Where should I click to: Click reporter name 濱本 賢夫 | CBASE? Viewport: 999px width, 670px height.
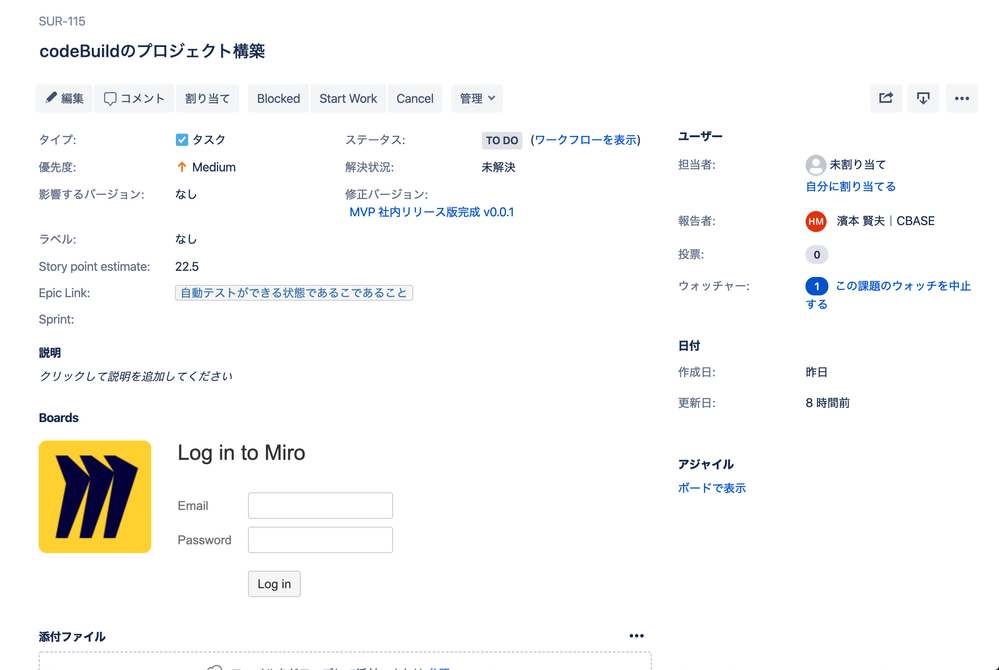(886, 221)
